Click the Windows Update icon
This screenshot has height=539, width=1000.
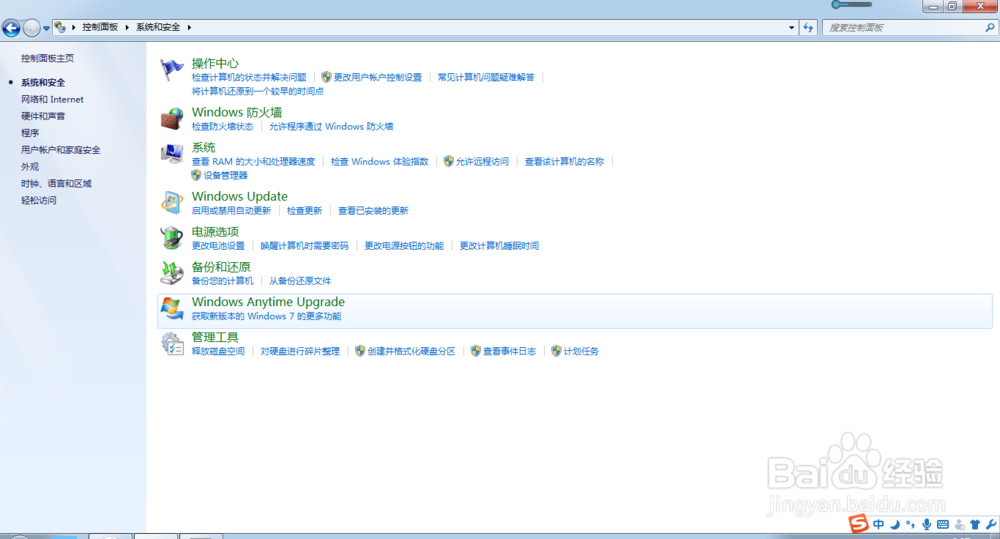(x=172, y=202)
